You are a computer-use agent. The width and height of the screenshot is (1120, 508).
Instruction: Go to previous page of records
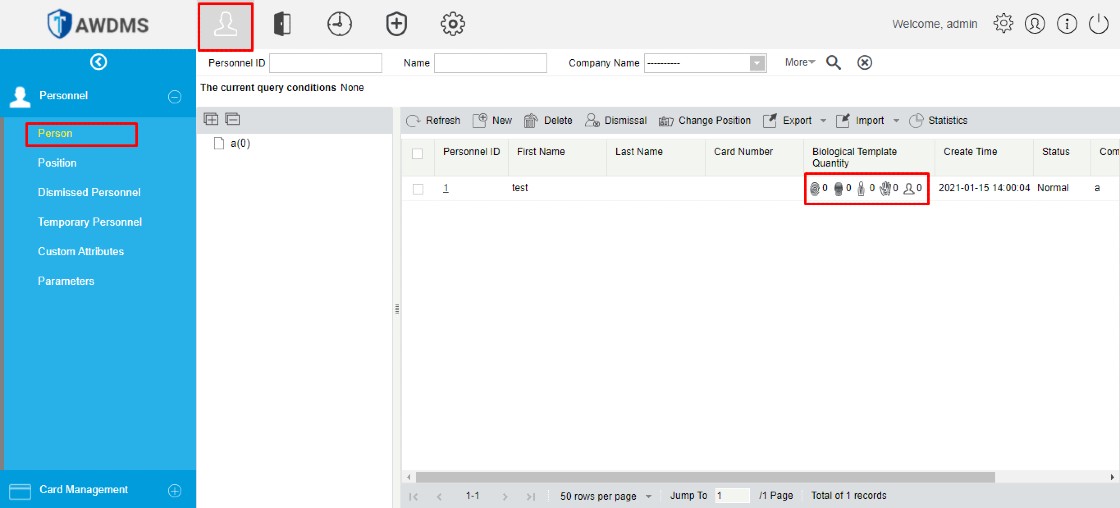pos(439,496)
